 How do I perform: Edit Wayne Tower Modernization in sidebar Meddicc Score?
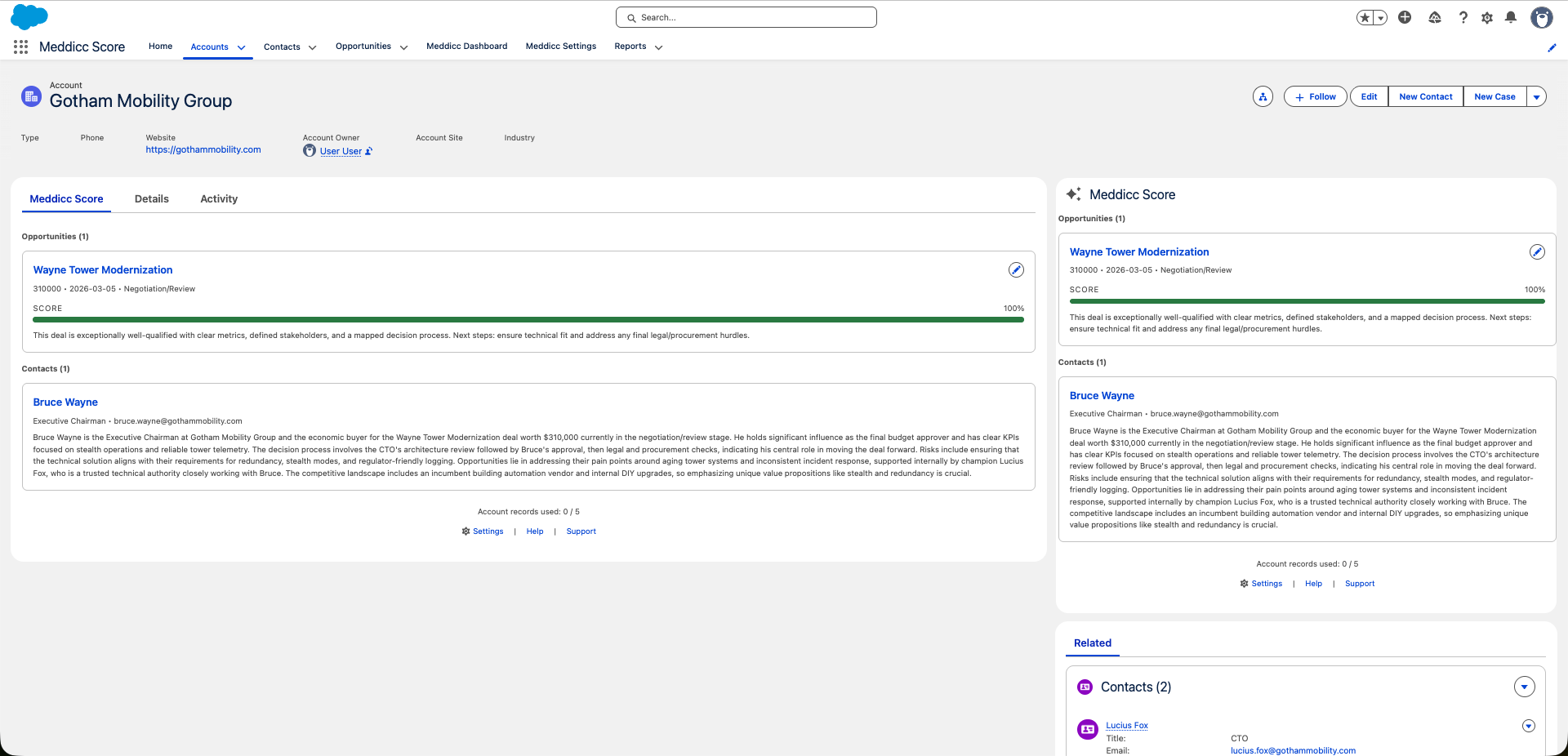coord(1537,252)
